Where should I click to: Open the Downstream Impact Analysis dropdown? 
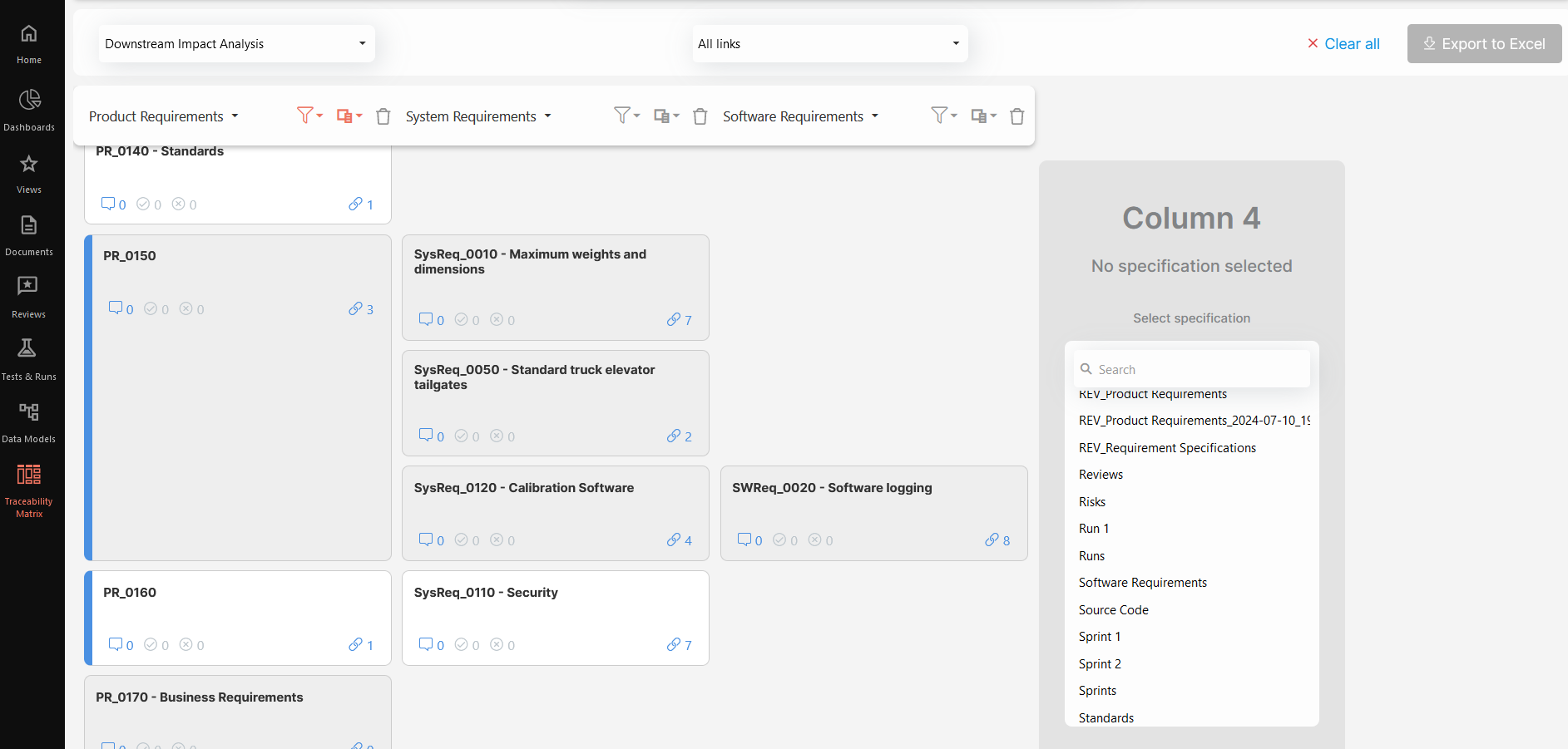[x=236, y=43]
